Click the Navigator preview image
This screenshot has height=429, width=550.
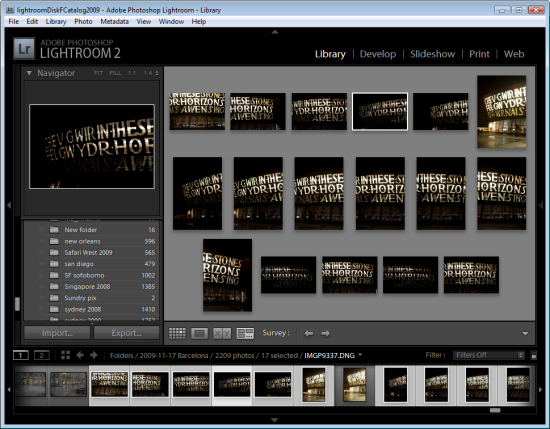pyautogui.click(x=92, y=146)
